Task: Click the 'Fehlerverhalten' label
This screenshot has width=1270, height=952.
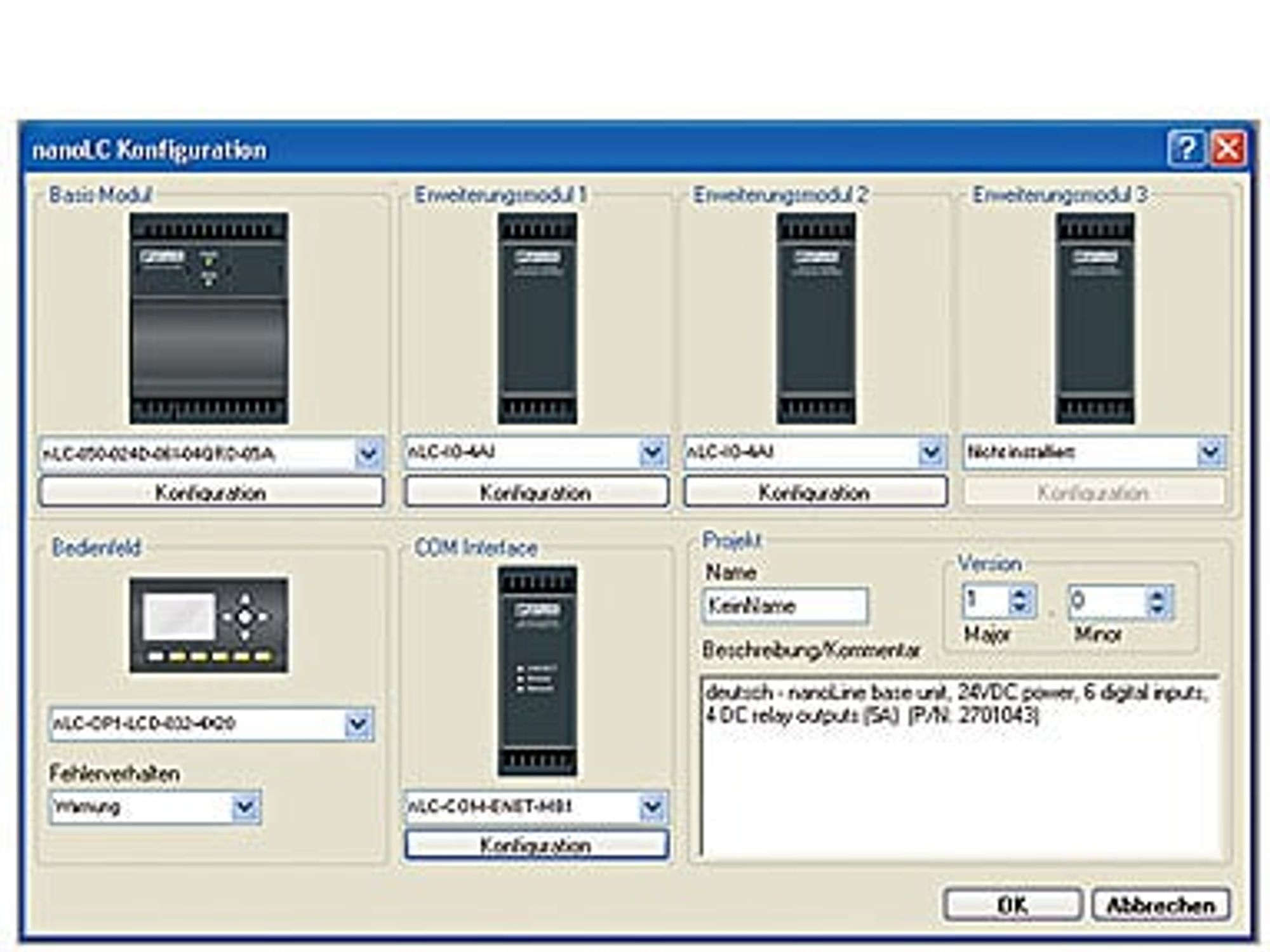Action: pyautogui.click(x=114, y=773)
